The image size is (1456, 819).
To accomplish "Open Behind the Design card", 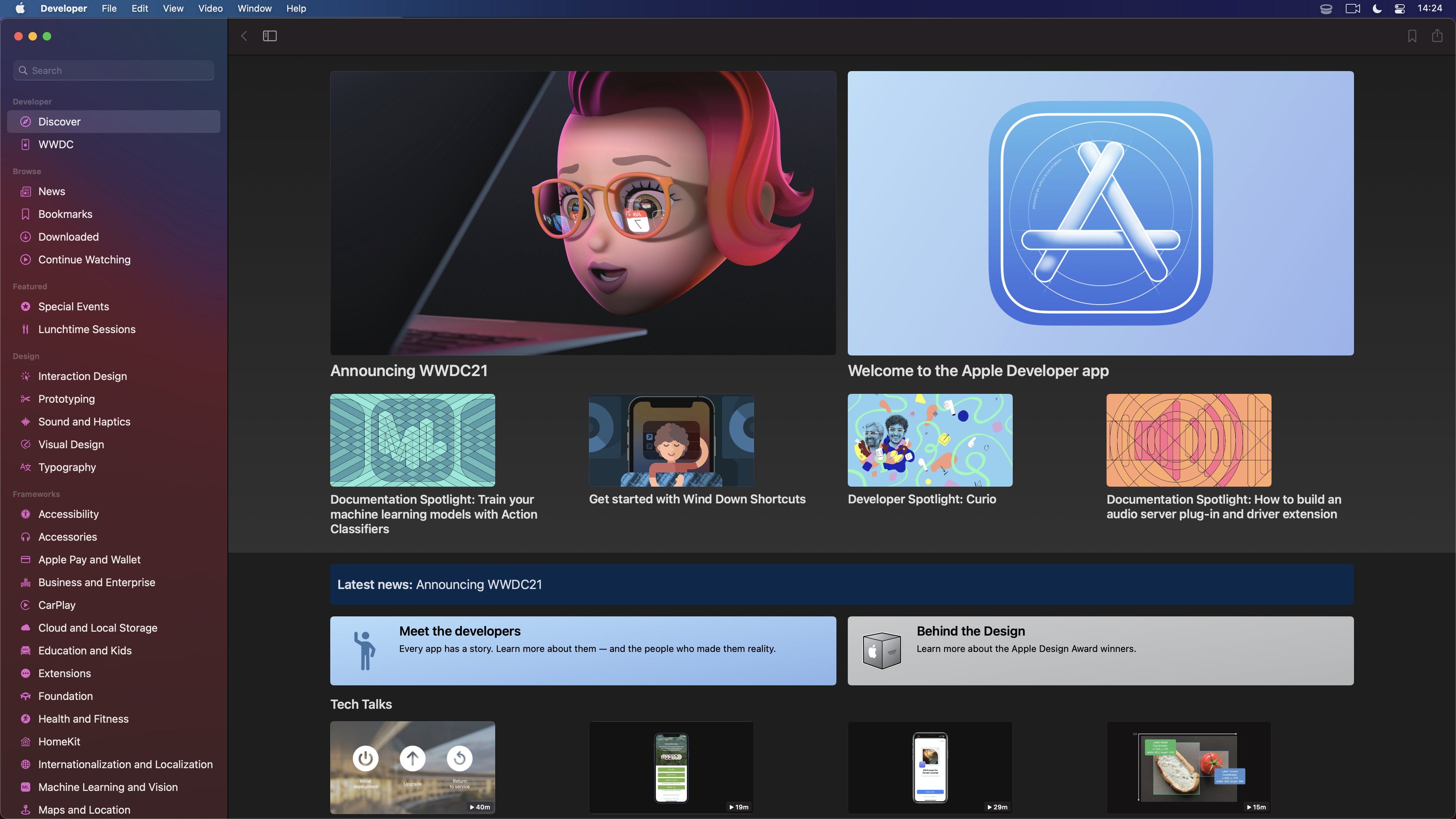I will click(1100, 651).
